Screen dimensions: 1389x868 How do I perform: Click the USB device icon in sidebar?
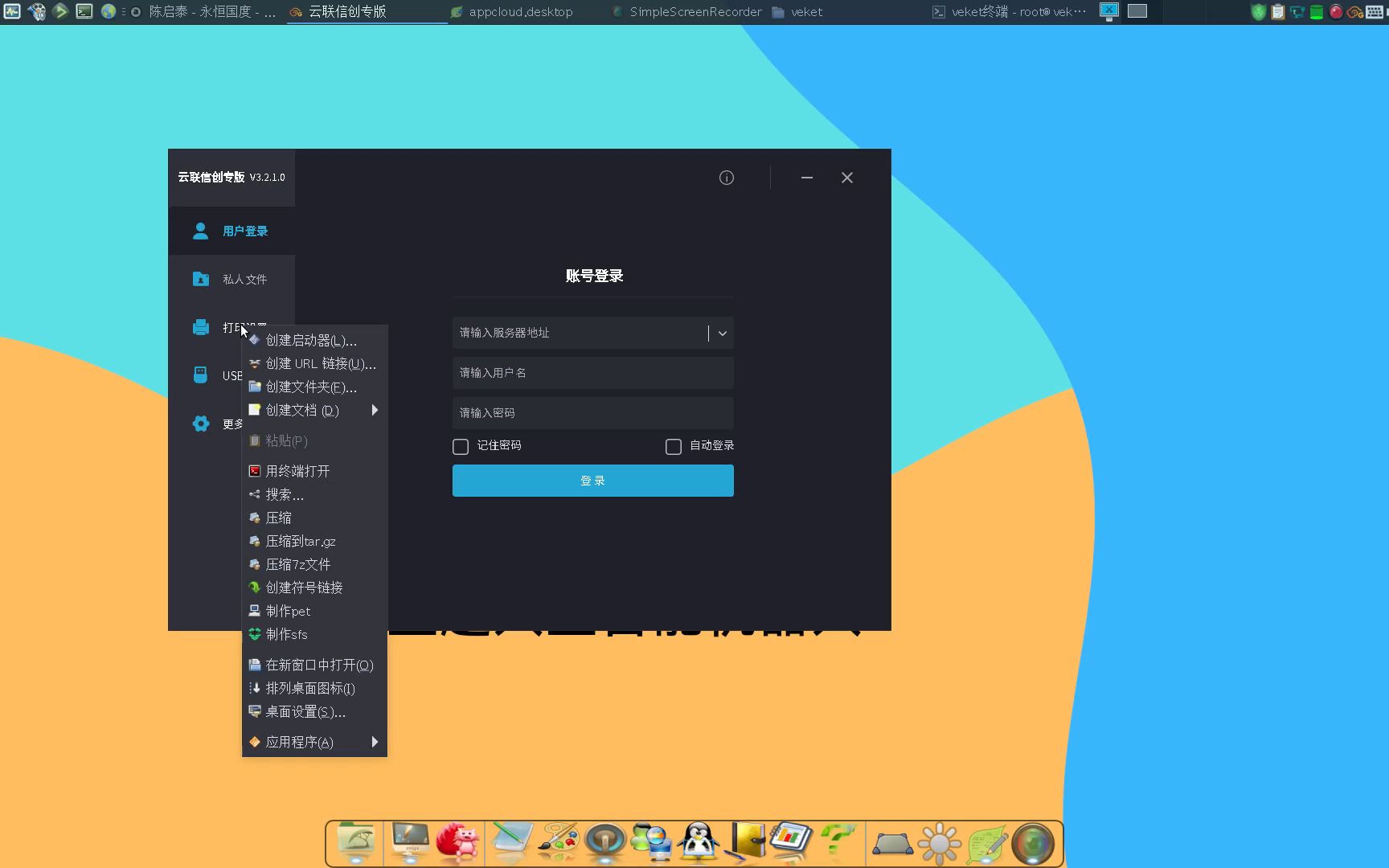[201, 375]
